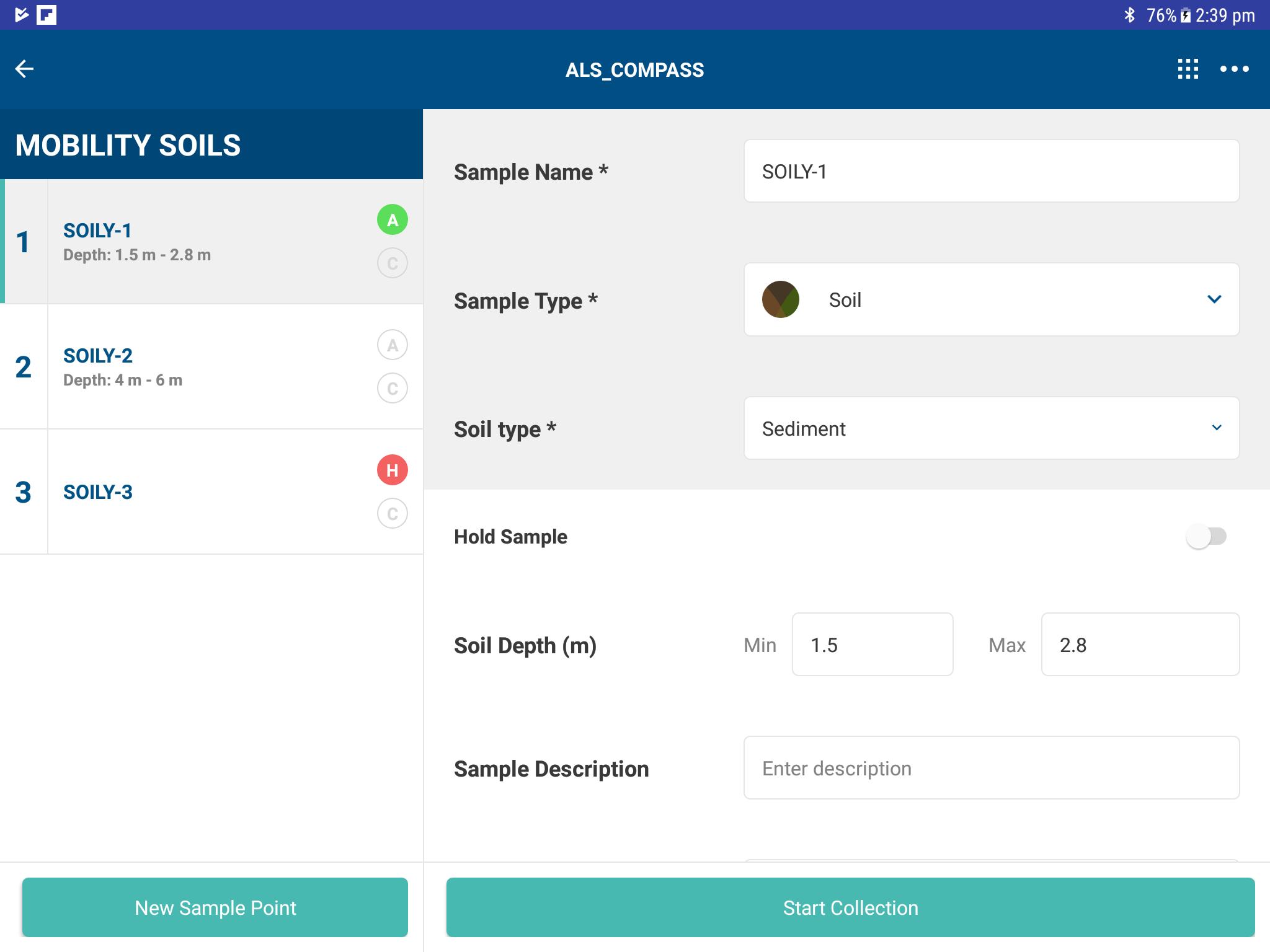Tap the Start Collection button
Screen dimensions: 1270x952
pos(851,907)
